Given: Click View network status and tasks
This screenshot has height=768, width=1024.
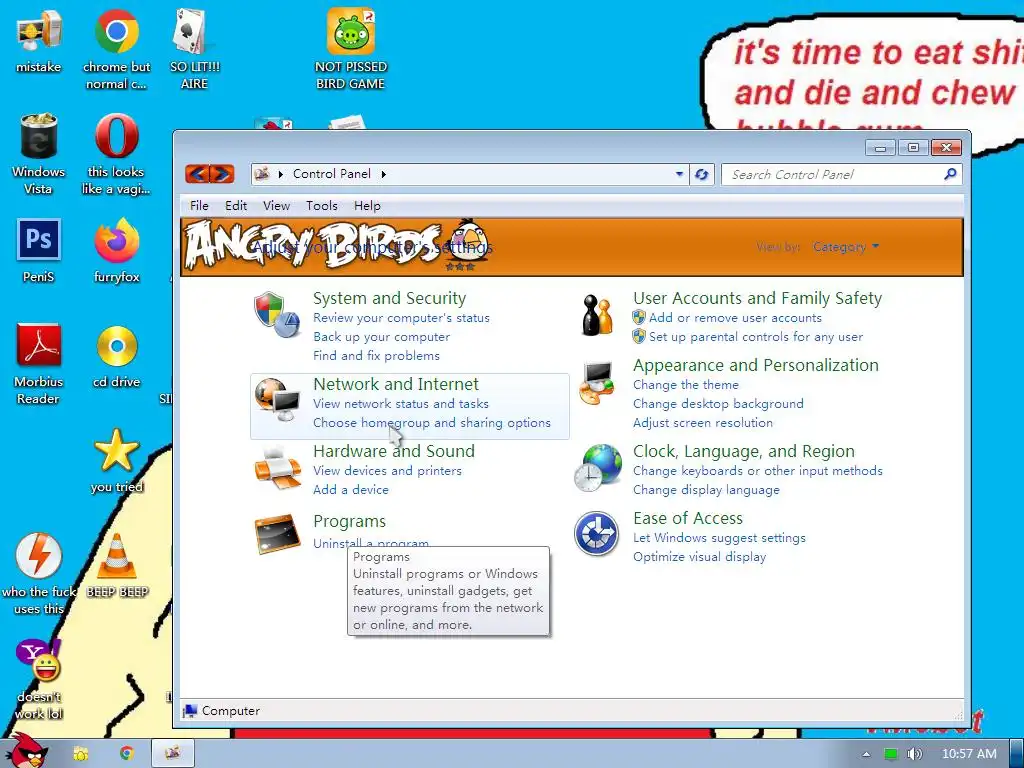Looking at the screenshot, I should click(x=401, y=404).
